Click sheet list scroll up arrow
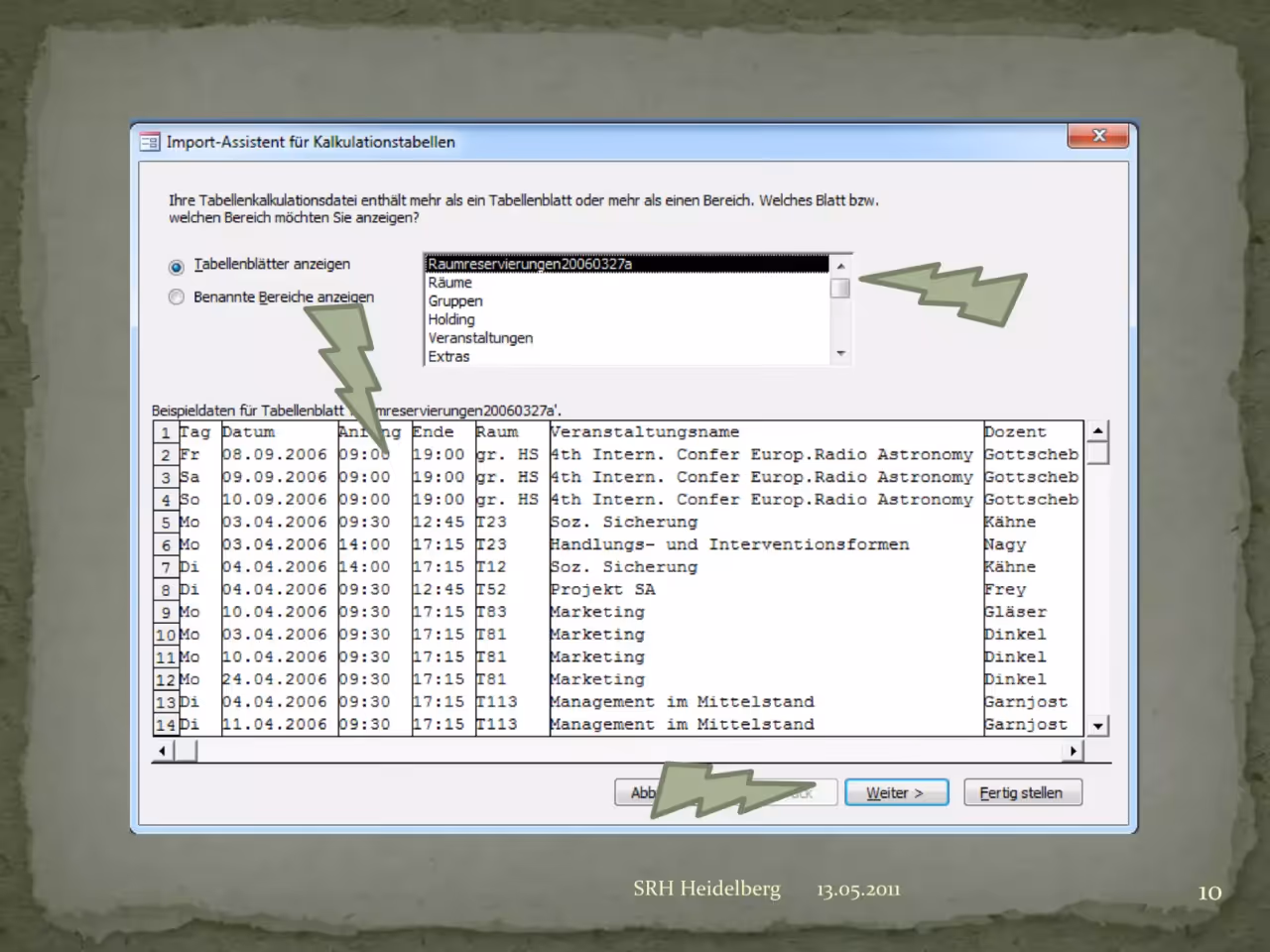Image resolution: width=1270 pixels, height=952 pixels. coord(840,266)
